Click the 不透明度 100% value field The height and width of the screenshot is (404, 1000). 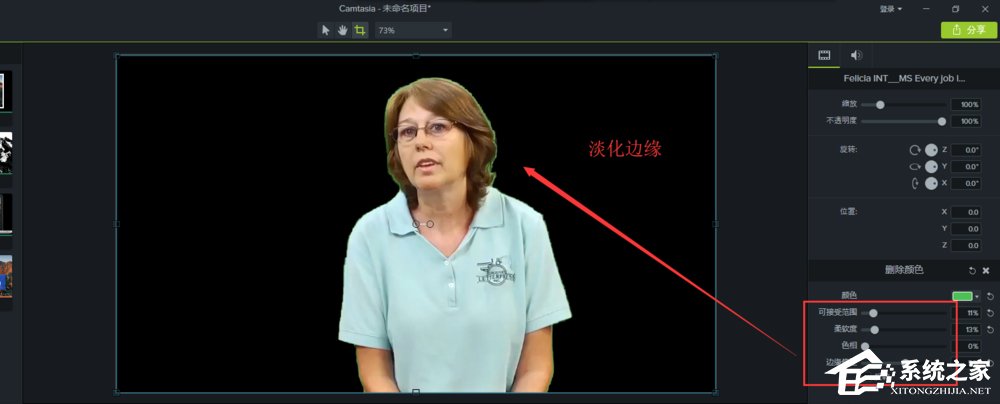966,121
